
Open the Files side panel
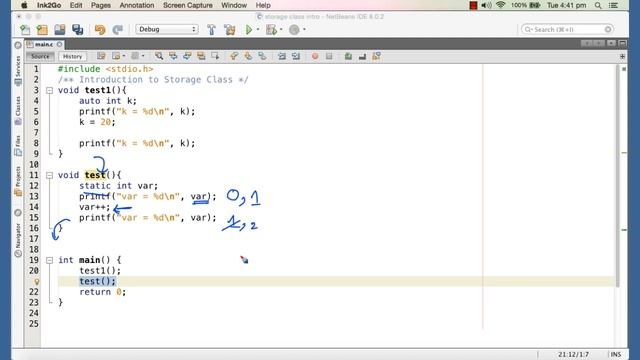click(18, 146)
